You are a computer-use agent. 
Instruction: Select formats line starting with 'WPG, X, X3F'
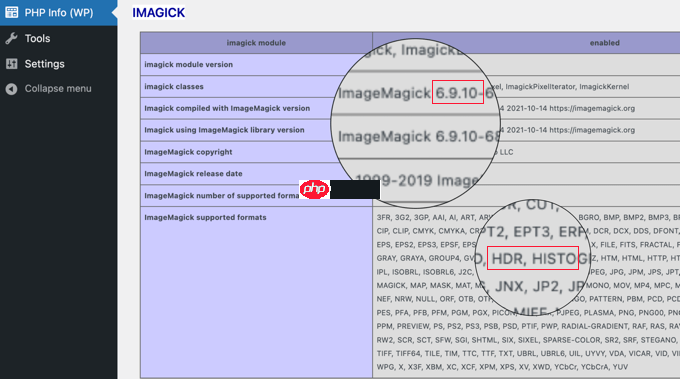(x=502, y=367)
